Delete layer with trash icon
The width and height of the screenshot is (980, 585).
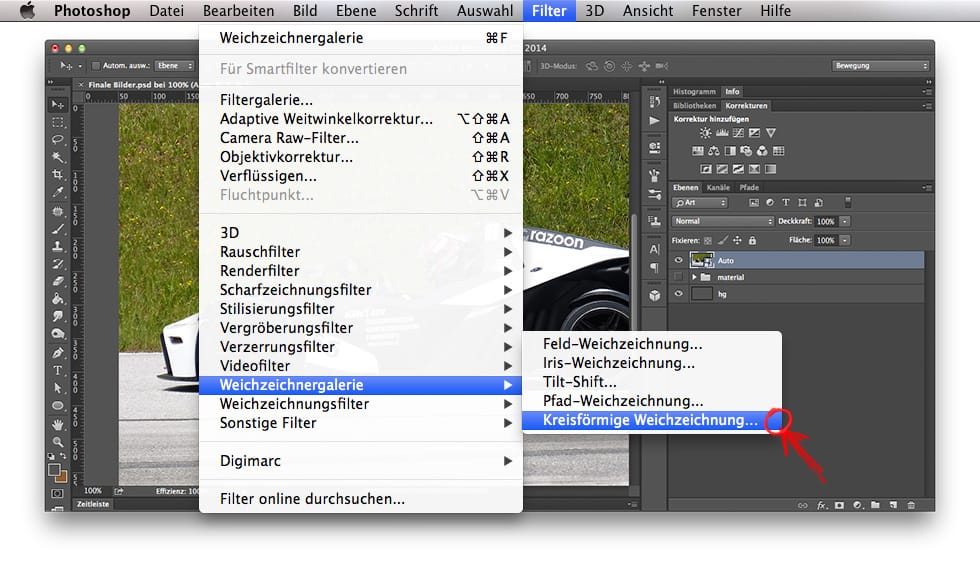point(911,505)
